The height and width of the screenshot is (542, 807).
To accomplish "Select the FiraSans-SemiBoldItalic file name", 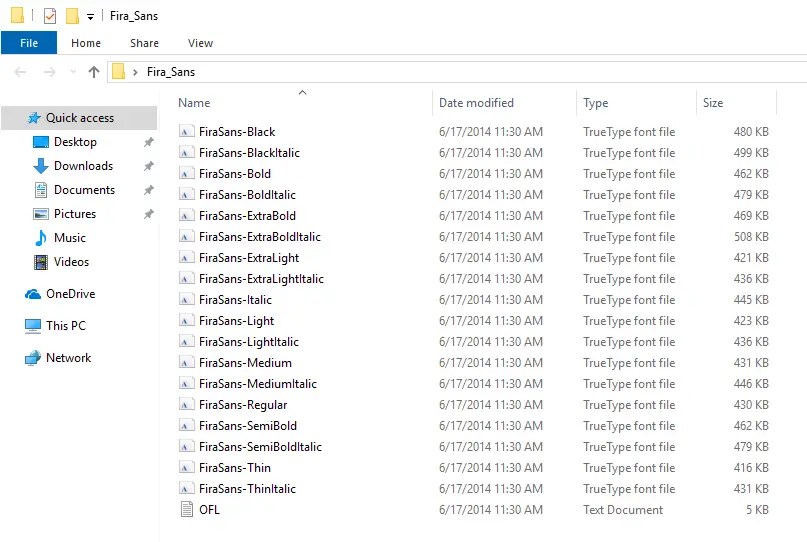I will click(x=260, y=447).
